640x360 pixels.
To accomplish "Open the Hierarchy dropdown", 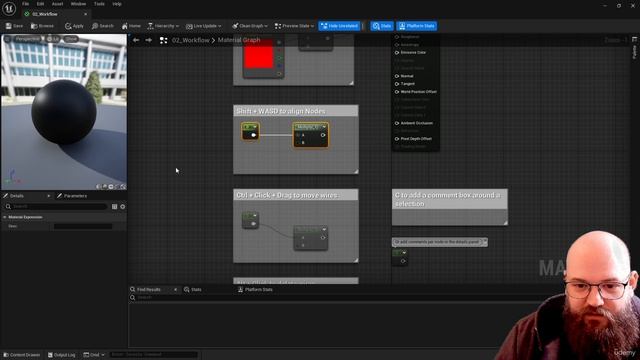I will pyautogui.click(x=163, y=26).
